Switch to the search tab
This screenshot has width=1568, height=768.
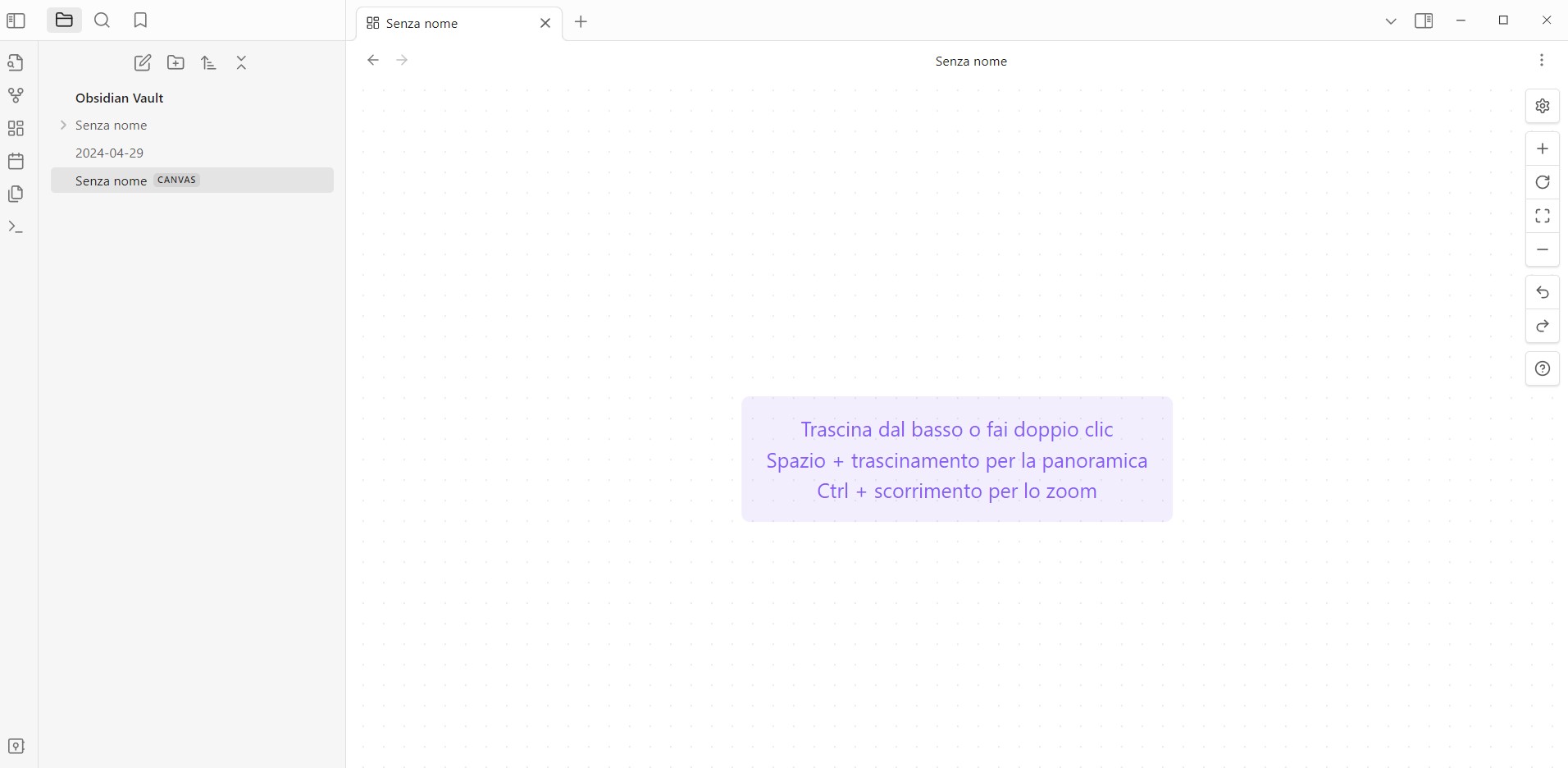pyautogui.click(x=103, y=21)
